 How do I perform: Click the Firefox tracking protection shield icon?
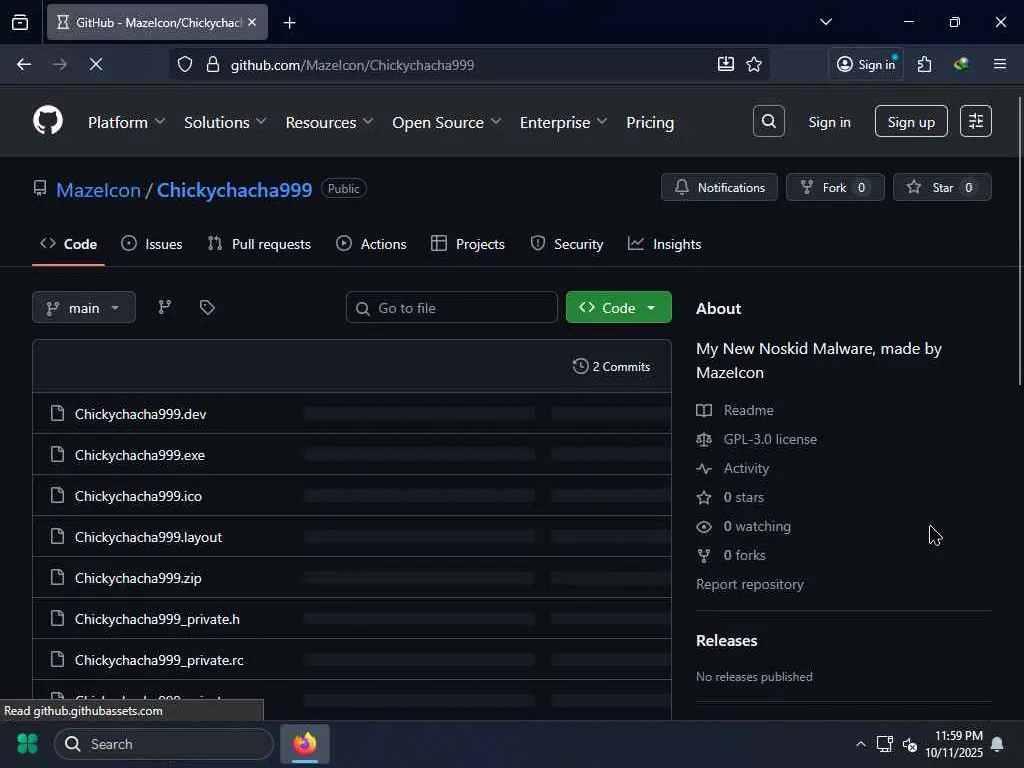(185, 65)
